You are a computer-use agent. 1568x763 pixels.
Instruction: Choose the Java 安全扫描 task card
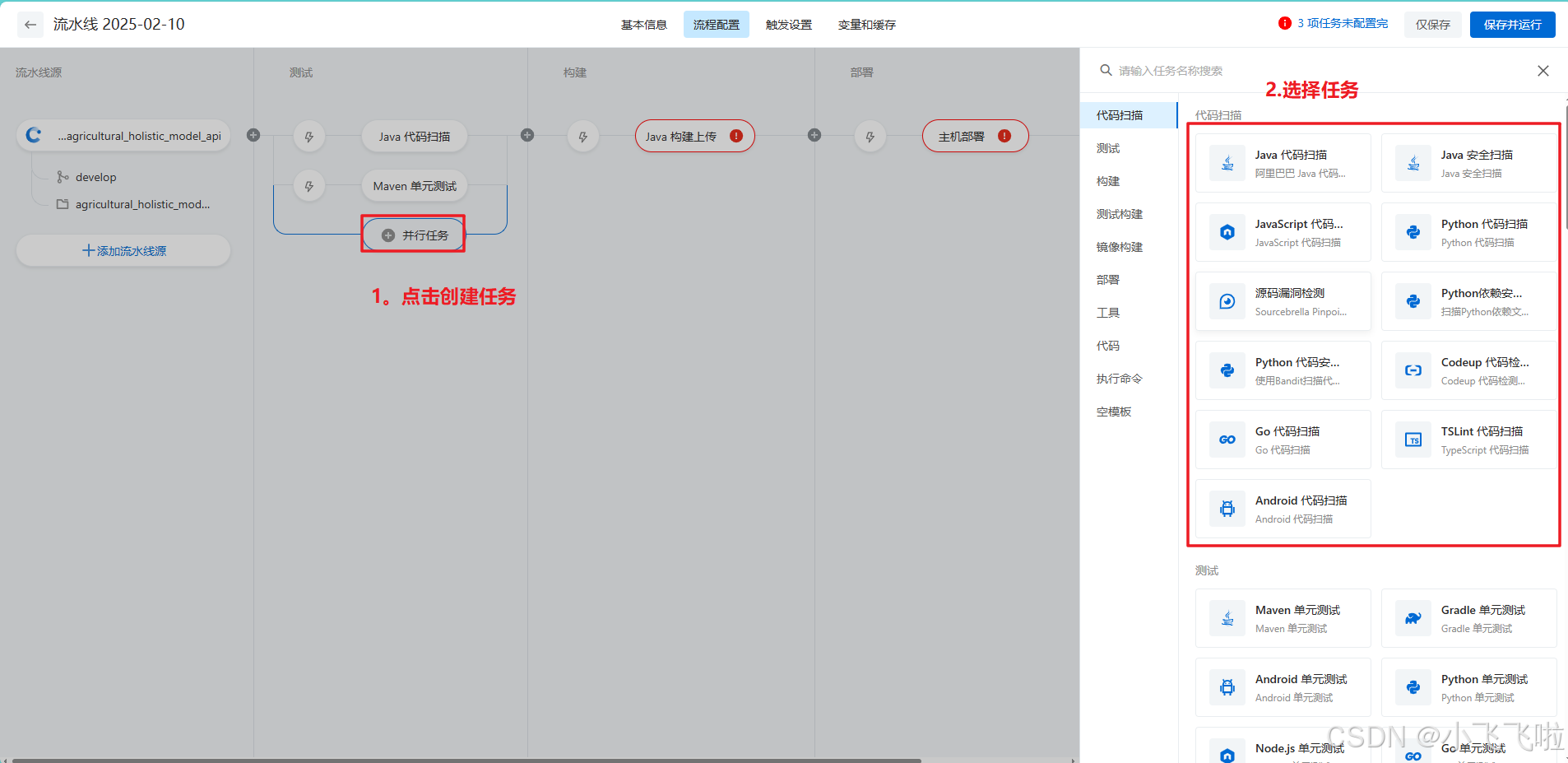click(1469, 163)
